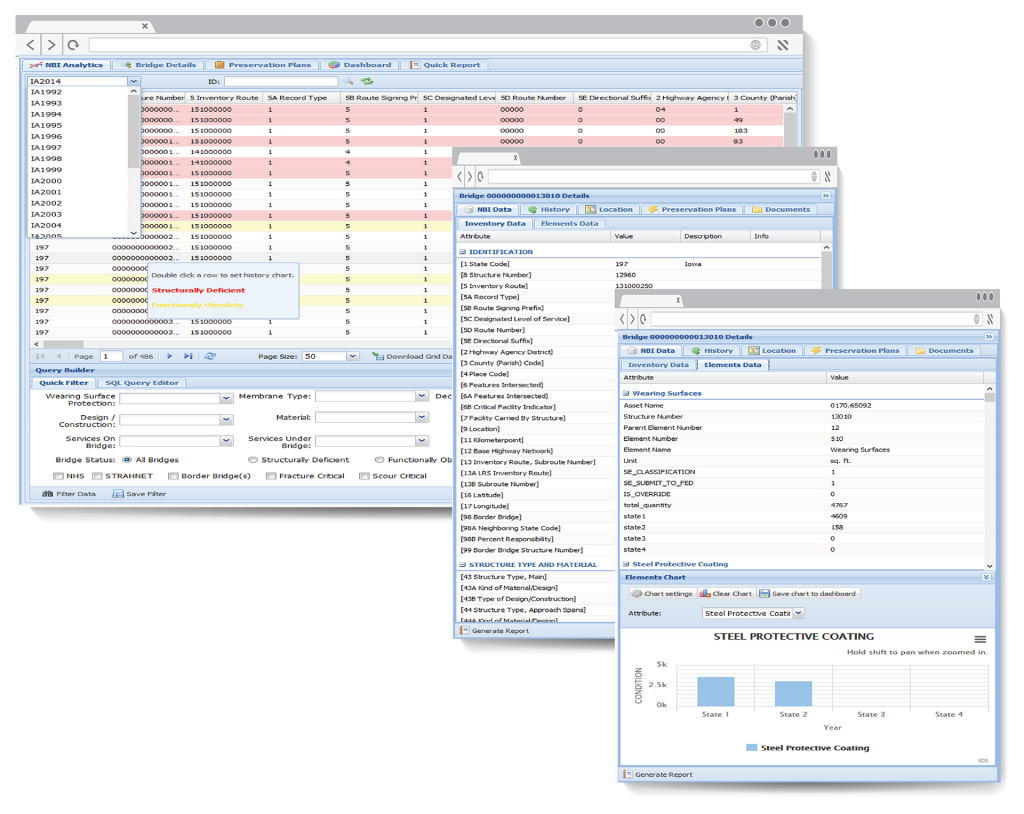1024x814 pixels.
Task: Click the Filter Data binoculars button
Action: coord(69,494)
